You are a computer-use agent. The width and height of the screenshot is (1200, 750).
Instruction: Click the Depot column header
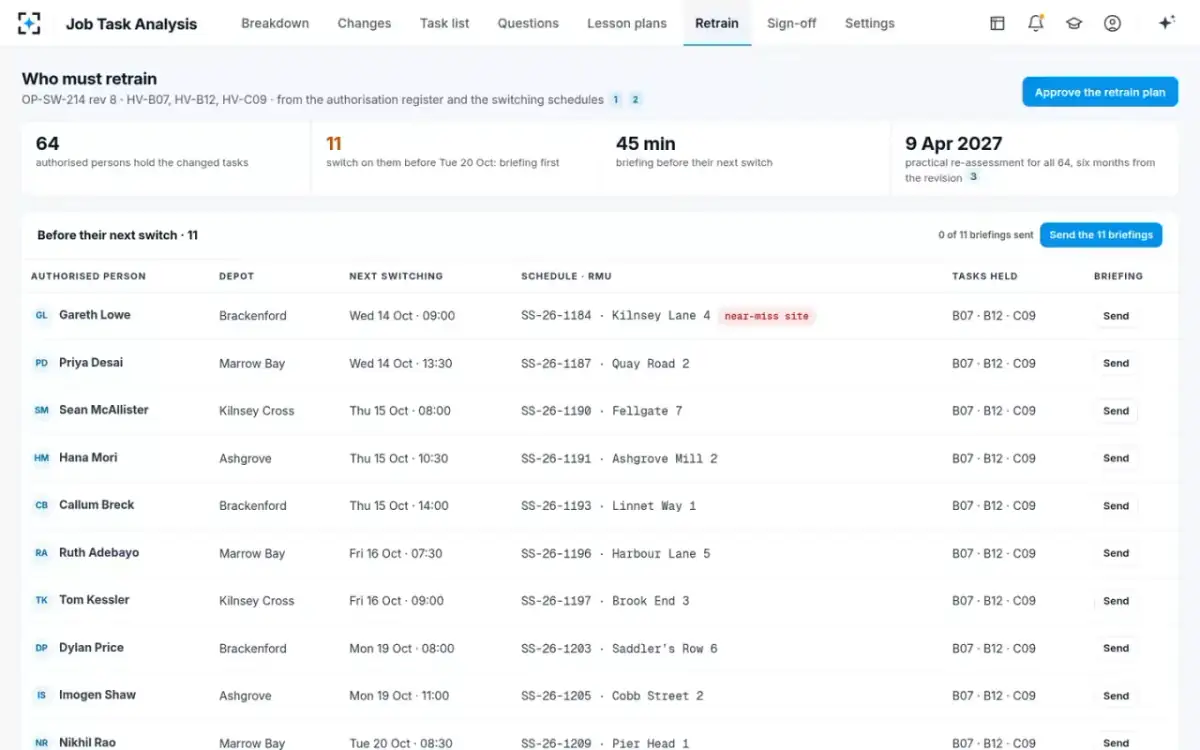(x=237, y=276)
